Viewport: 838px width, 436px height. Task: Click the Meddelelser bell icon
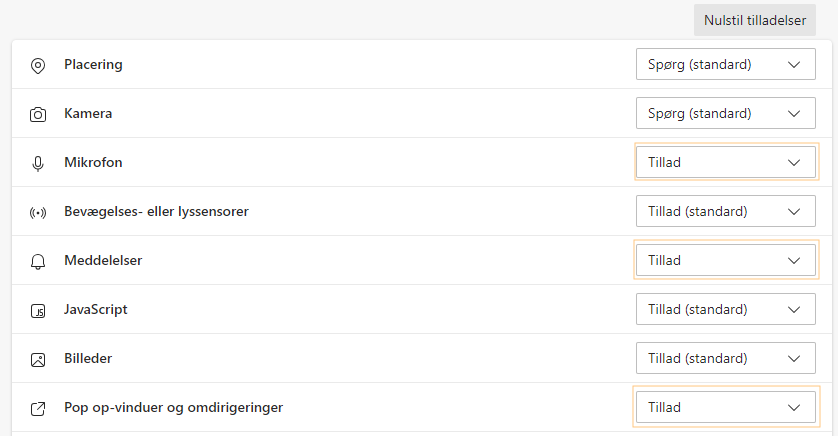tap(38, 262)
